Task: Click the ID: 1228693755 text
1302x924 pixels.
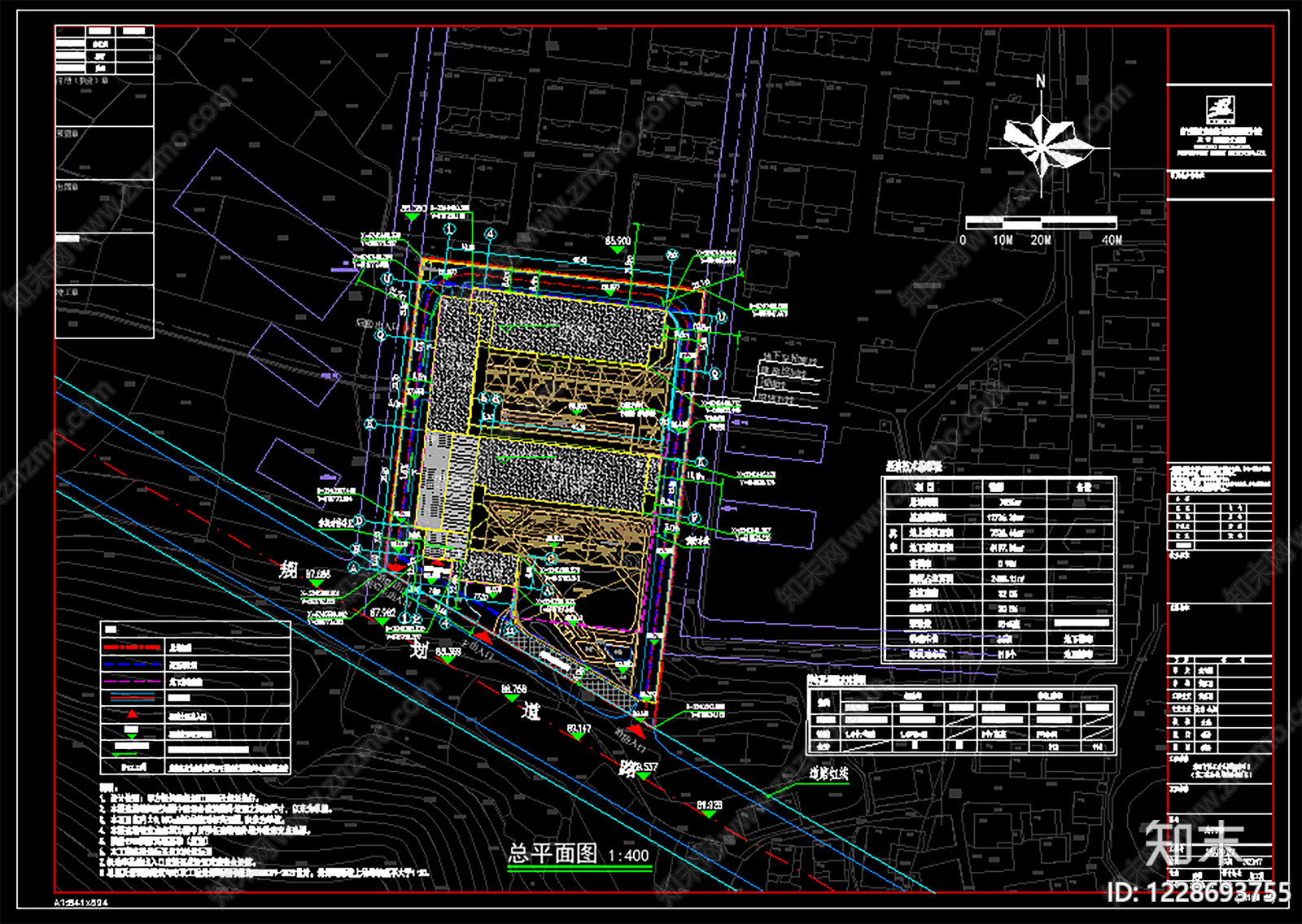Action: [x=1199, y=892]
